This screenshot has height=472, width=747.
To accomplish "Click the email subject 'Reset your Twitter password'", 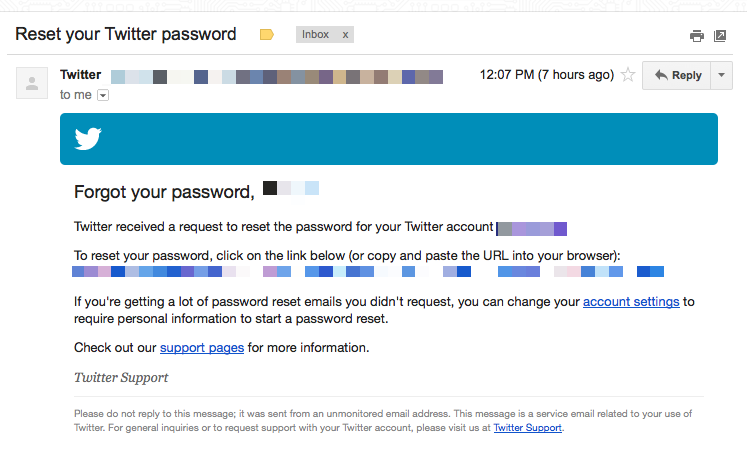I will [126, 34].
